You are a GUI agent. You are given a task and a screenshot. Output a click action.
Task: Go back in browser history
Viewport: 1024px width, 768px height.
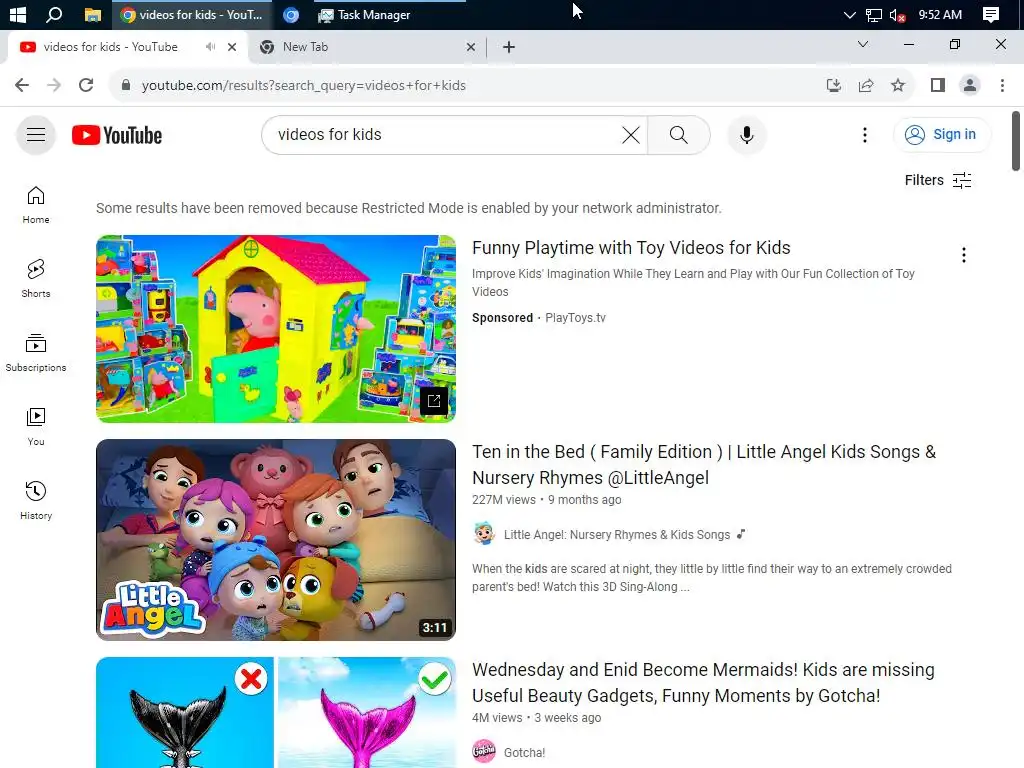[x=22, y=86]
